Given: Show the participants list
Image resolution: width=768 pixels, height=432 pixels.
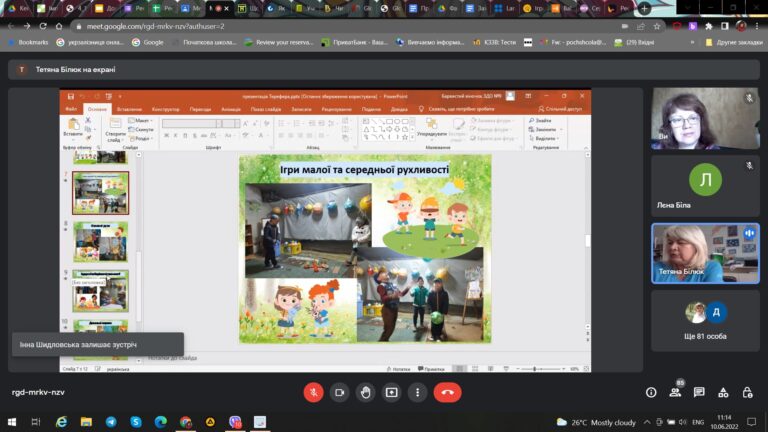Looking at the screenshot, I should (675, 392).
